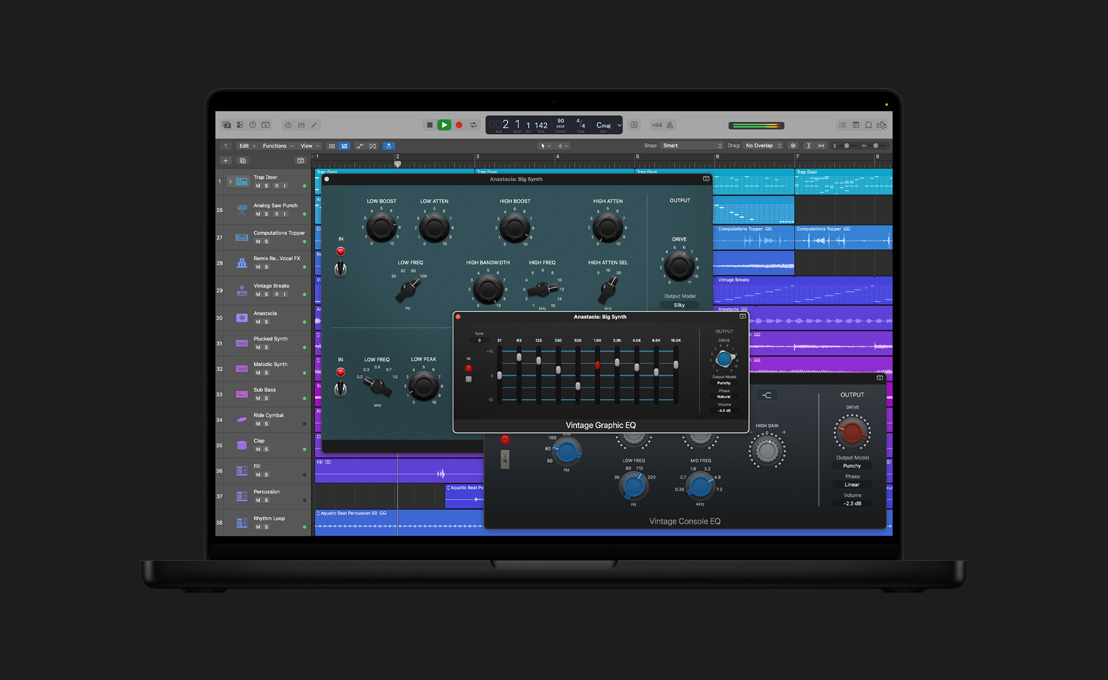Click the Punchy output model in Vintage Console EQ
Image resolution: width=1108 pixels, height=680 pixels.
point(852,465)
